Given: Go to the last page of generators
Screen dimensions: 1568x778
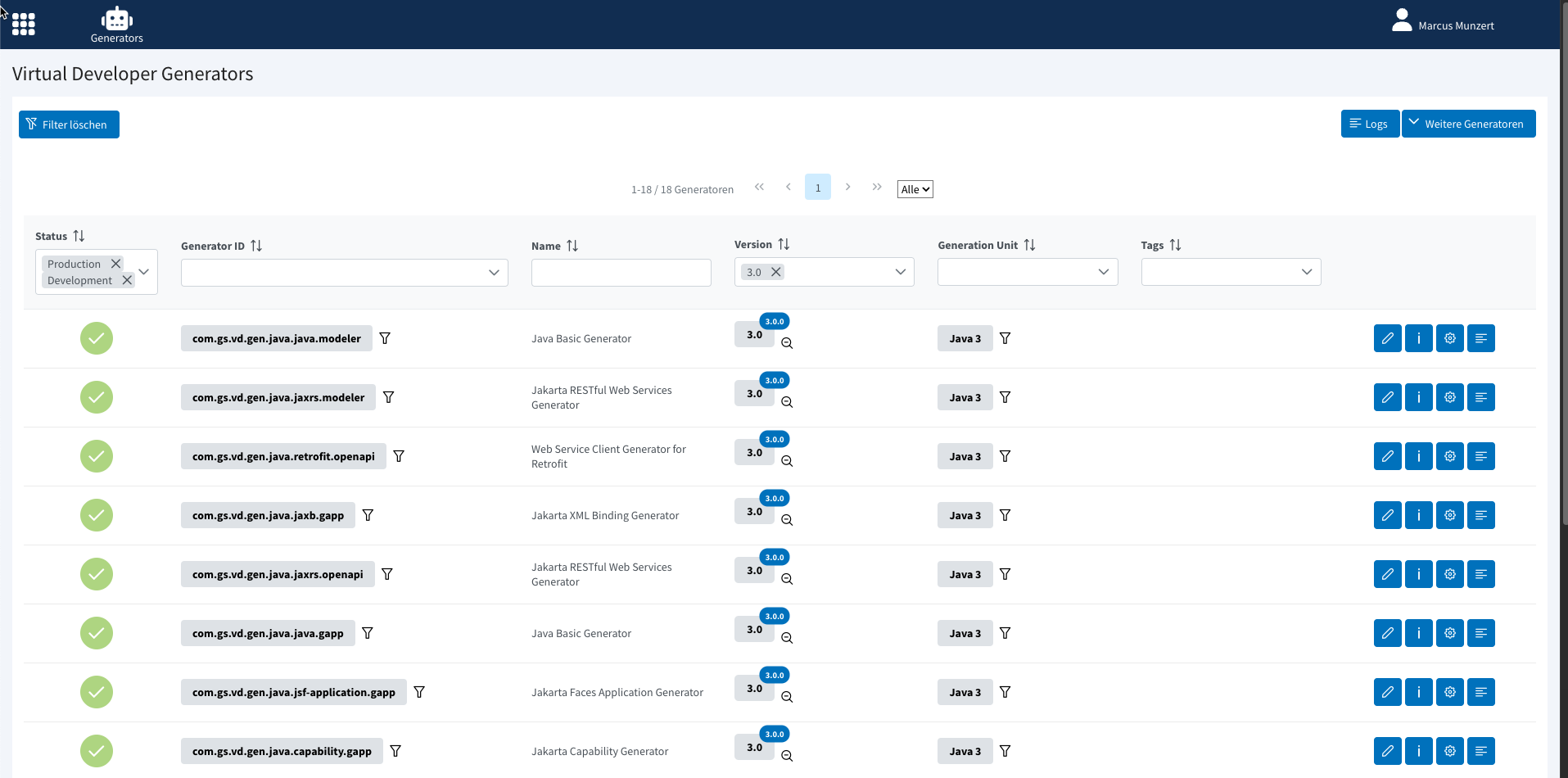Looking at the screenshot, I should click(x=877, y=187).
